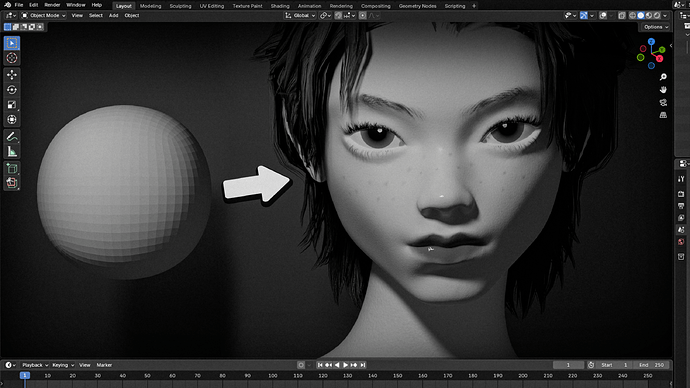Switch to the Sculpting workspace tab
This screenshot has width=690, height=388.
(180, 6)
